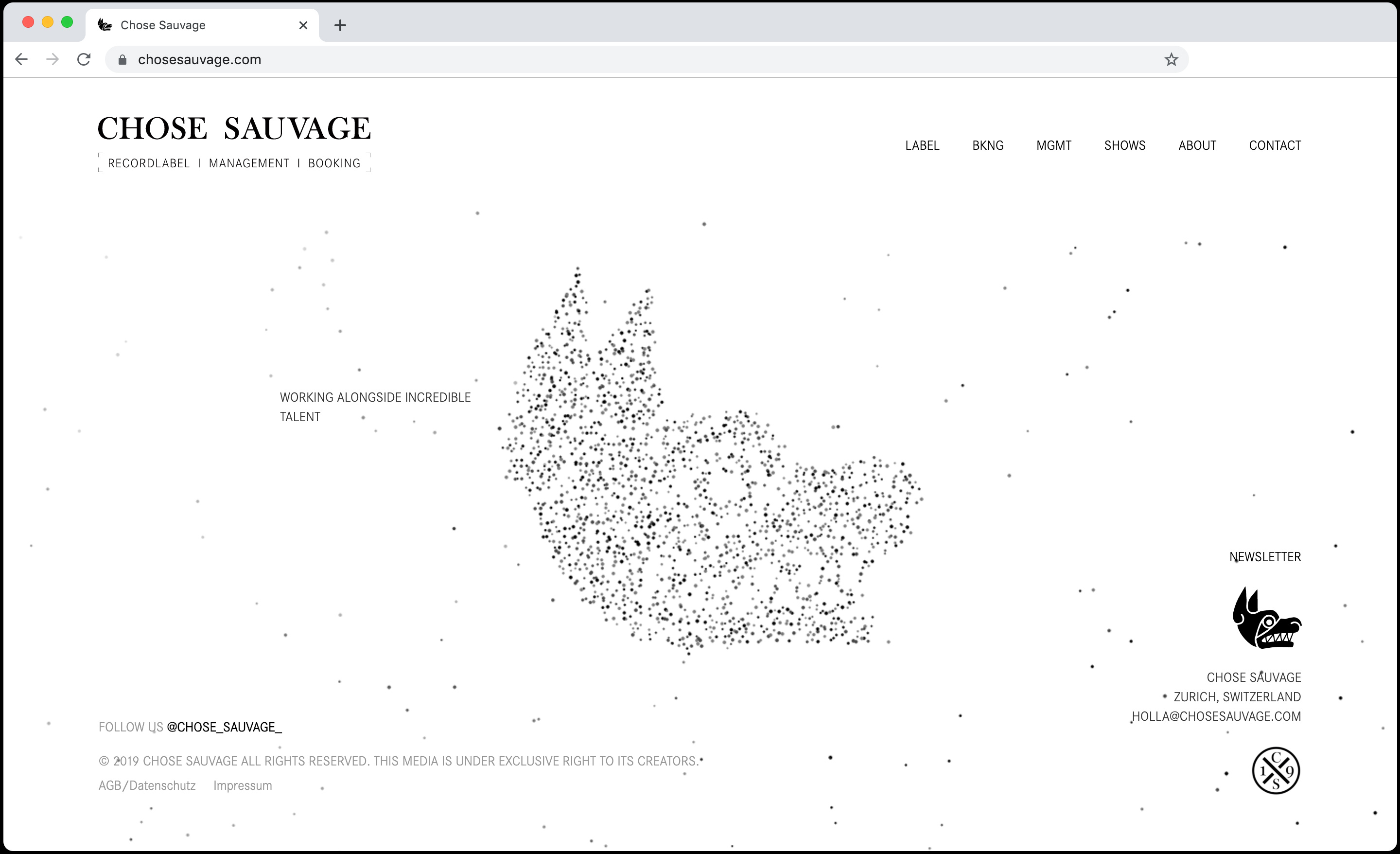The height and width of the screenshot is (854, 1400).
Task: Click the lock site info icon
Action: tap(122, 60)
